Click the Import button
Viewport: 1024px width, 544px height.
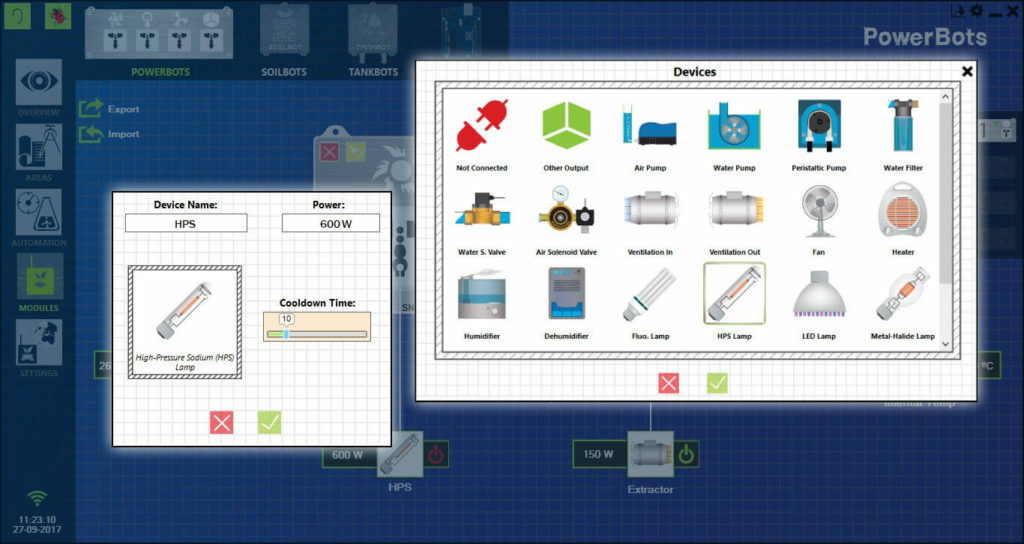[110, 134]
